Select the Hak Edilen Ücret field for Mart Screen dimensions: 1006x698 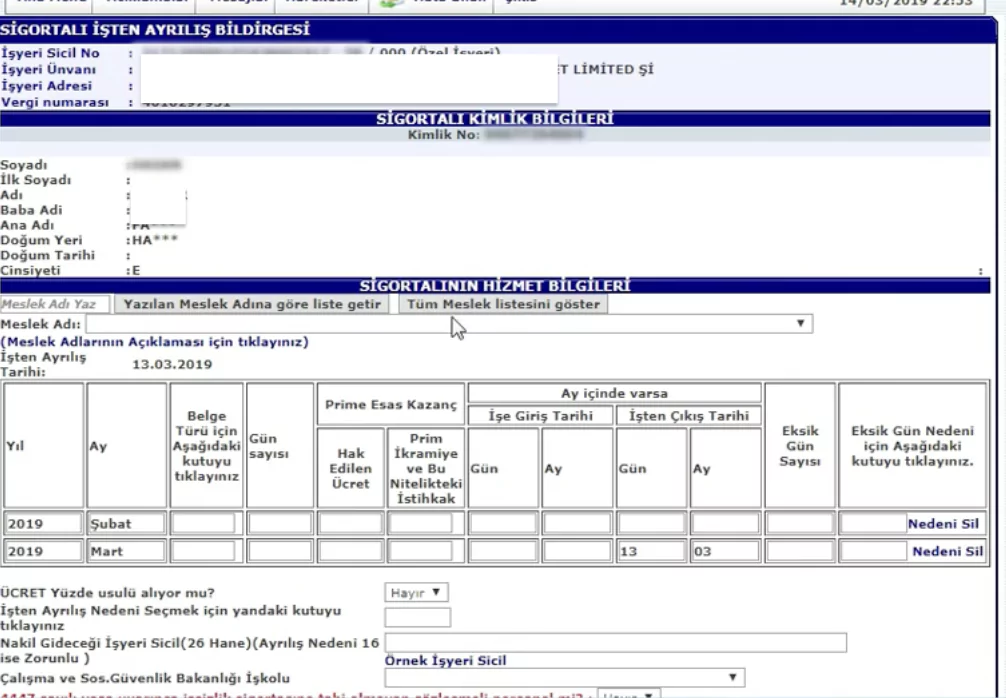click(x=350, y=551)
